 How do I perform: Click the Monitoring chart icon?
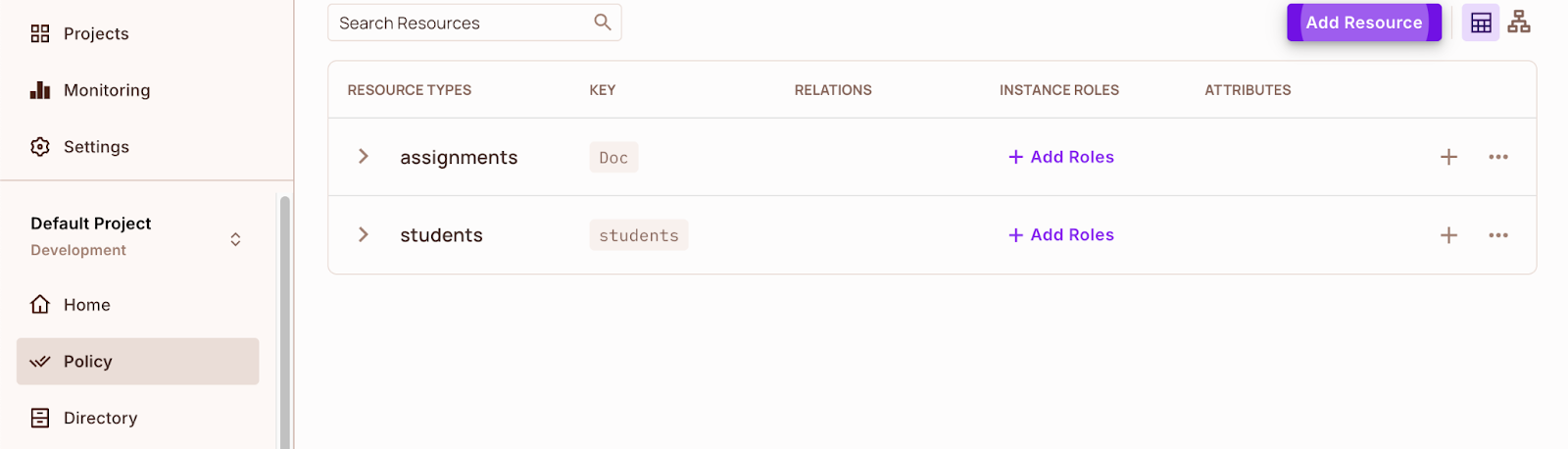40,90
